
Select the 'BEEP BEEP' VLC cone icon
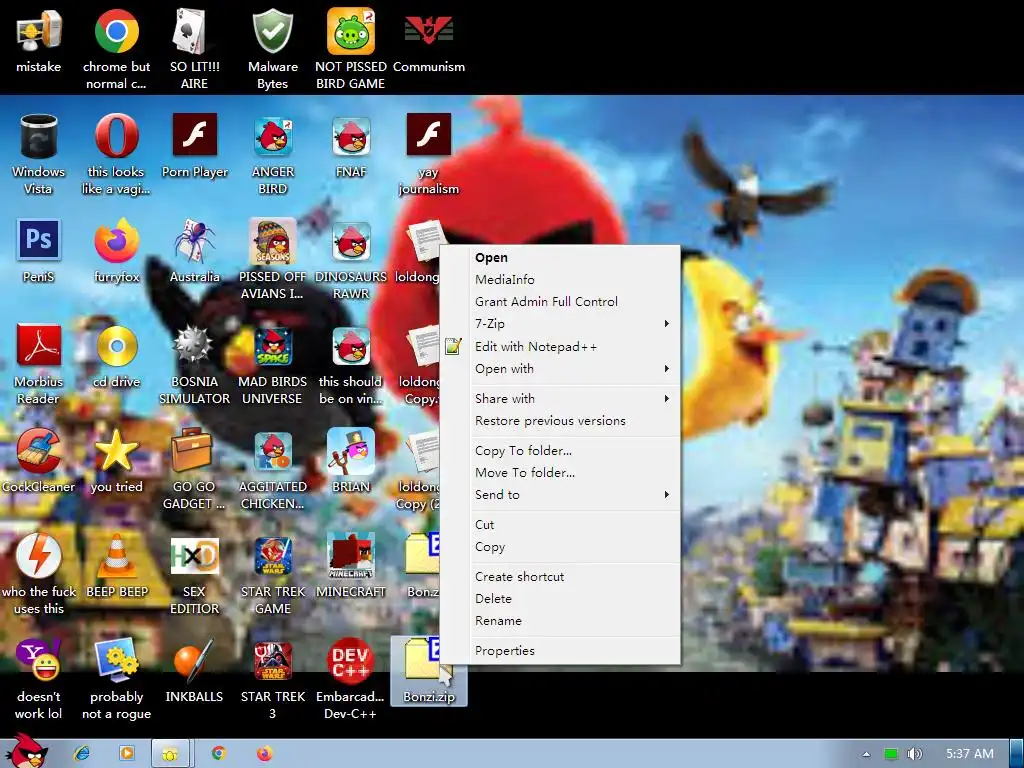pos(116,556)
